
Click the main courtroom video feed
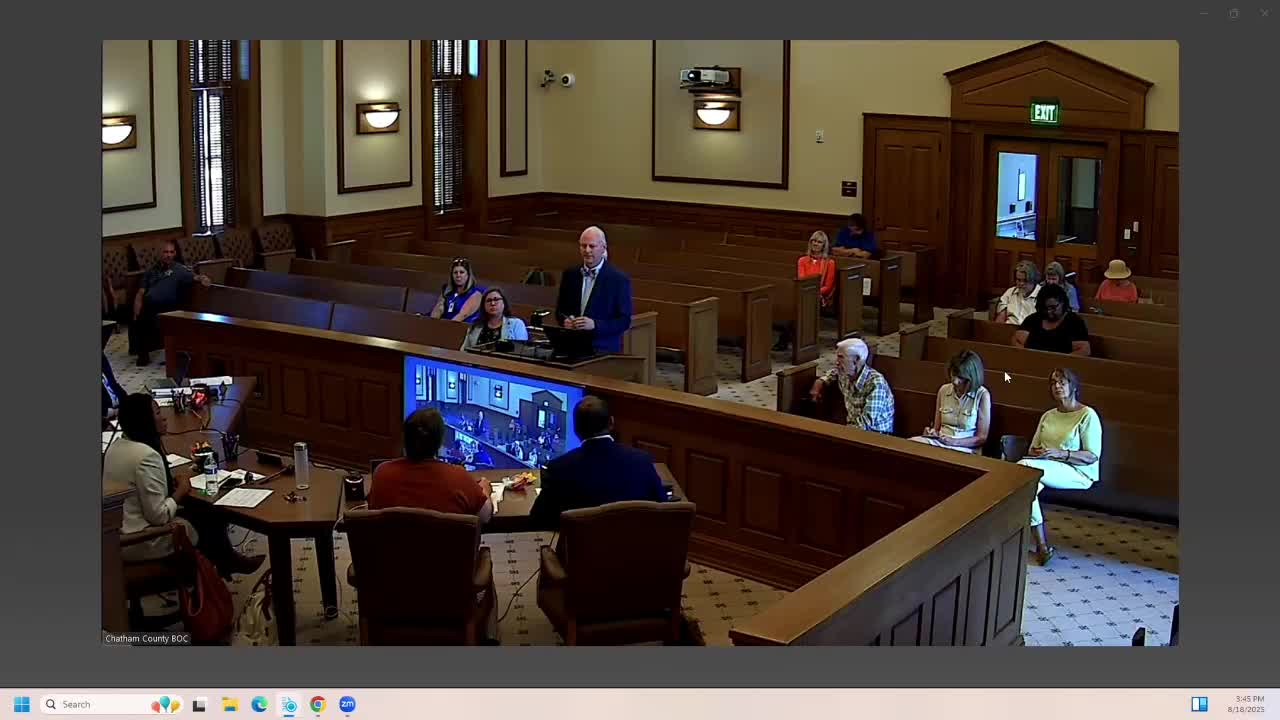[x=640, y=342]
